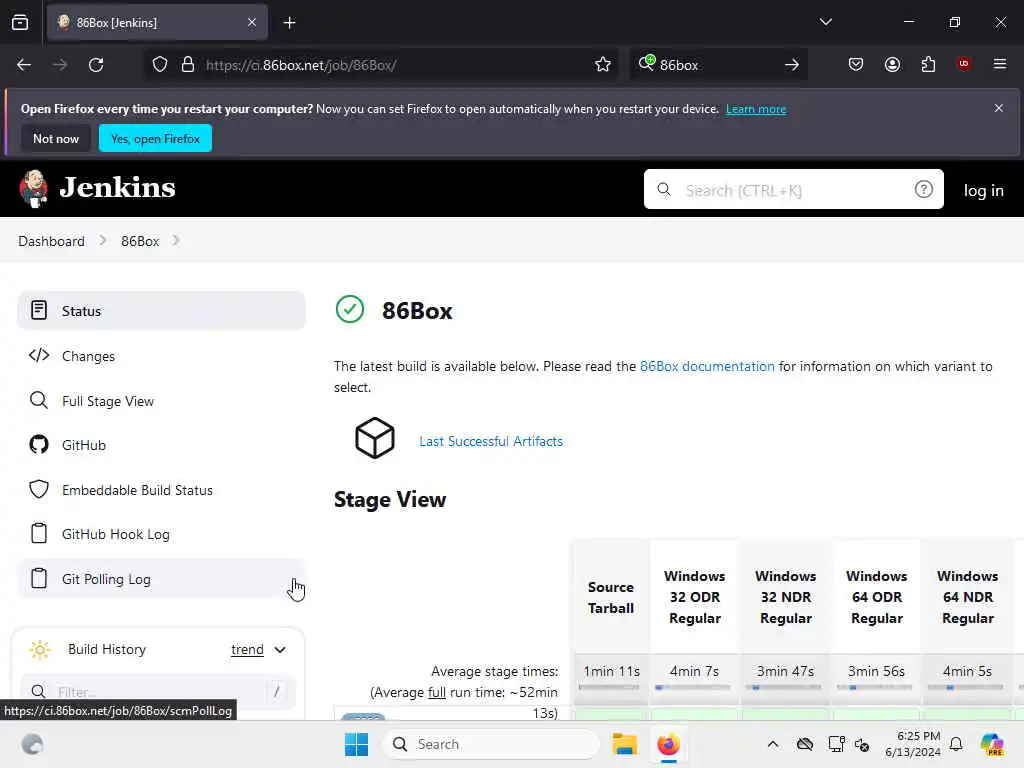Click the tracking protection shield icon
The width and height of the screenshot is (1024, 768).
click(x=160, y=65)
